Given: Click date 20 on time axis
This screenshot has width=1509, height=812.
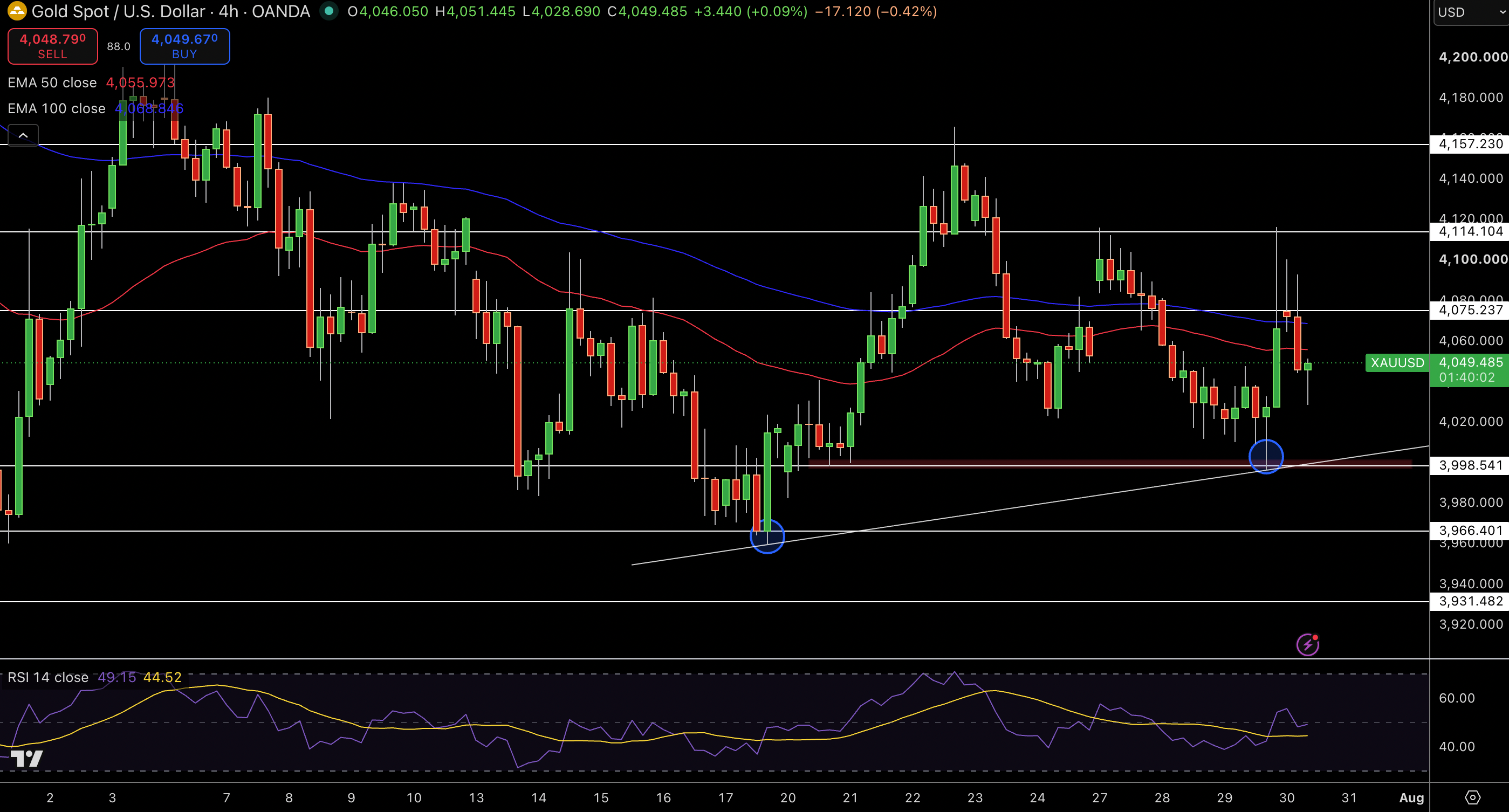Looking at the screenshot, I should pyautogui.click(x=788, y=797).
